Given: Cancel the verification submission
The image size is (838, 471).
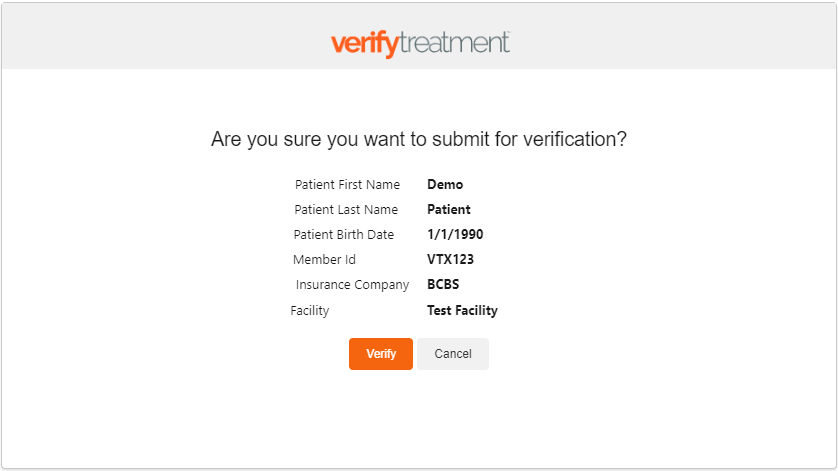Looking at the screenshot, I should click(x=453, y=354).
